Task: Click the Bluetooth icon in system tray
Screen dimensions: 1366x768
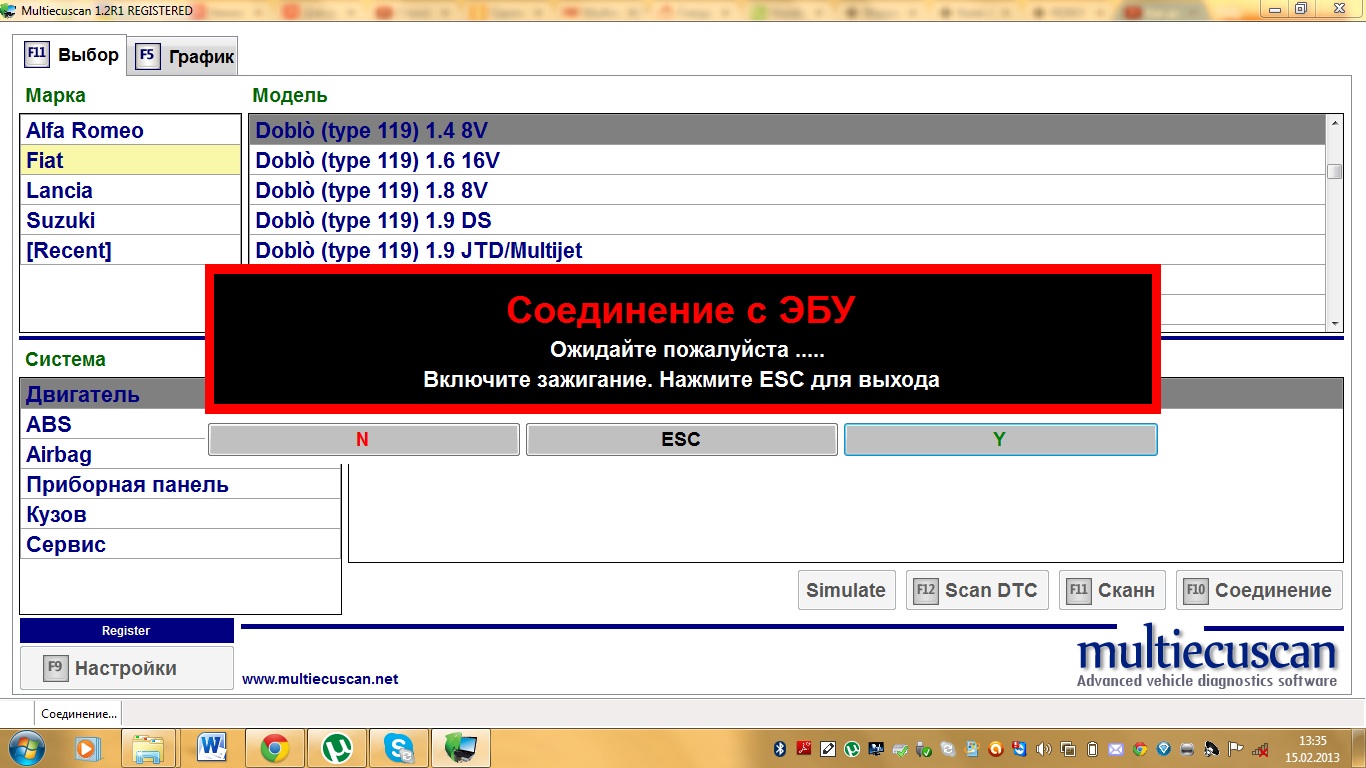Action: [x=780, y=748]
